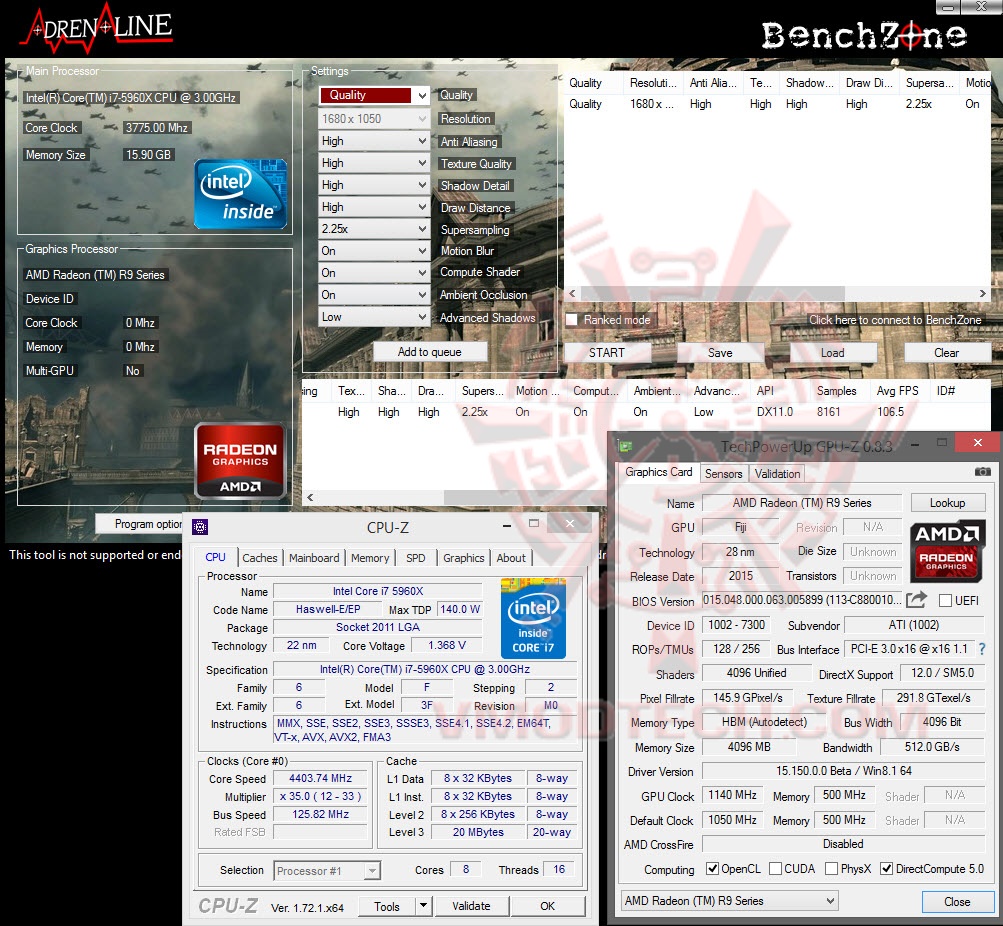
Task: Toggle the DirectCompute 5.0 checkbox
Action: 886,868
